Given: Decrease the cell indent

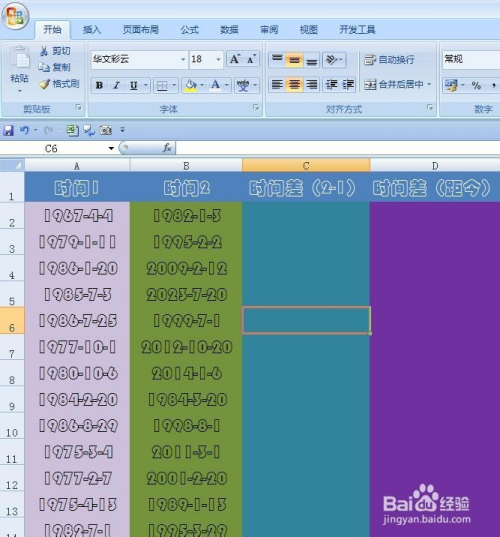Looking at the screenshot, I should pos(331,85).
